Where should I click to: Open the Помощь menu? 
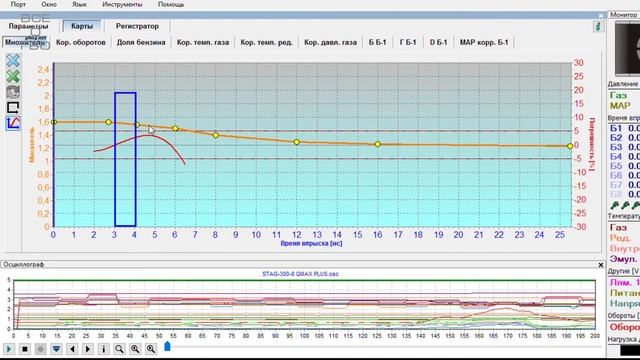[171, 4]
